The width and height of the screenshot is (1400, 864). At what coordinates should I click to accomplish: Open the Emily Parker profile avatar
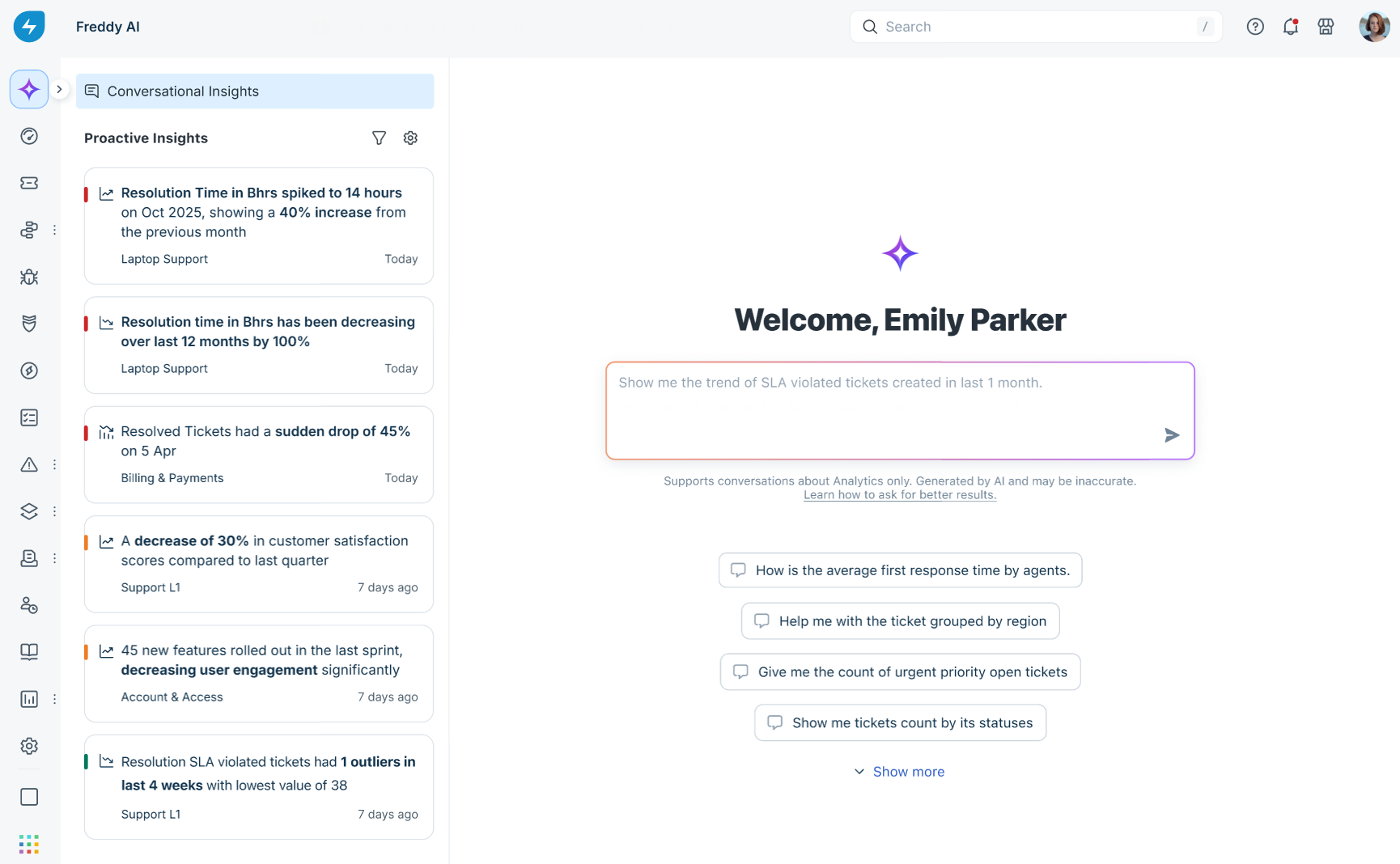pyautogui.click(x=1374, y=27)
